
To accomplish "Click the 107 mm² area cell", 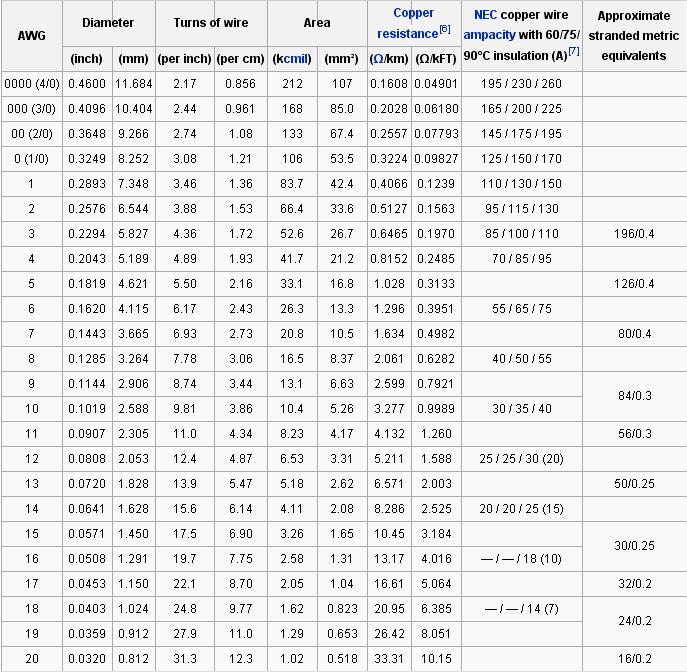I will [x=342, y=84].
